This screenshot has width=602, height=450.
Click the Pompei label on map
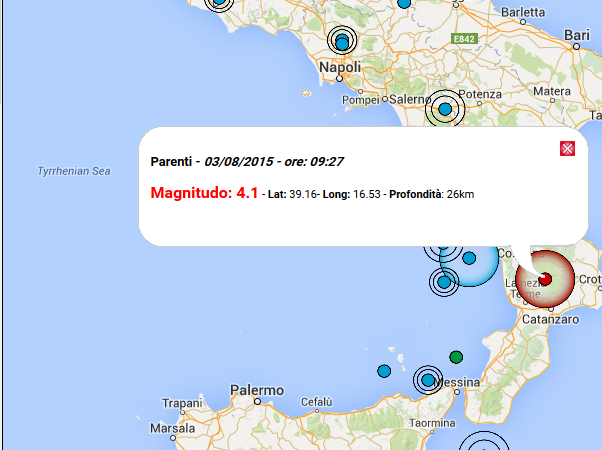361,100
